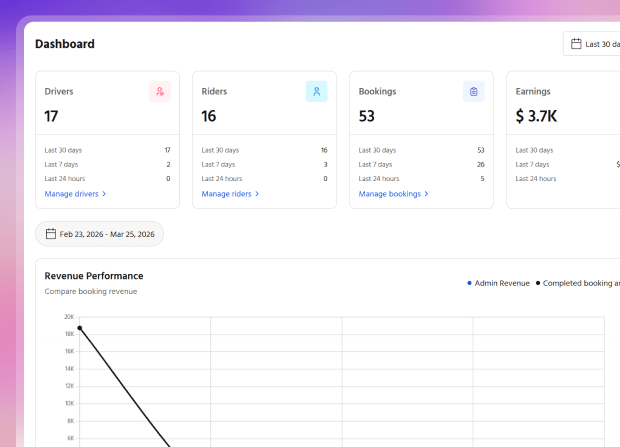Open the Manage riders link
The height and width of the screenshot is (447, 620).
pos(227,194)
